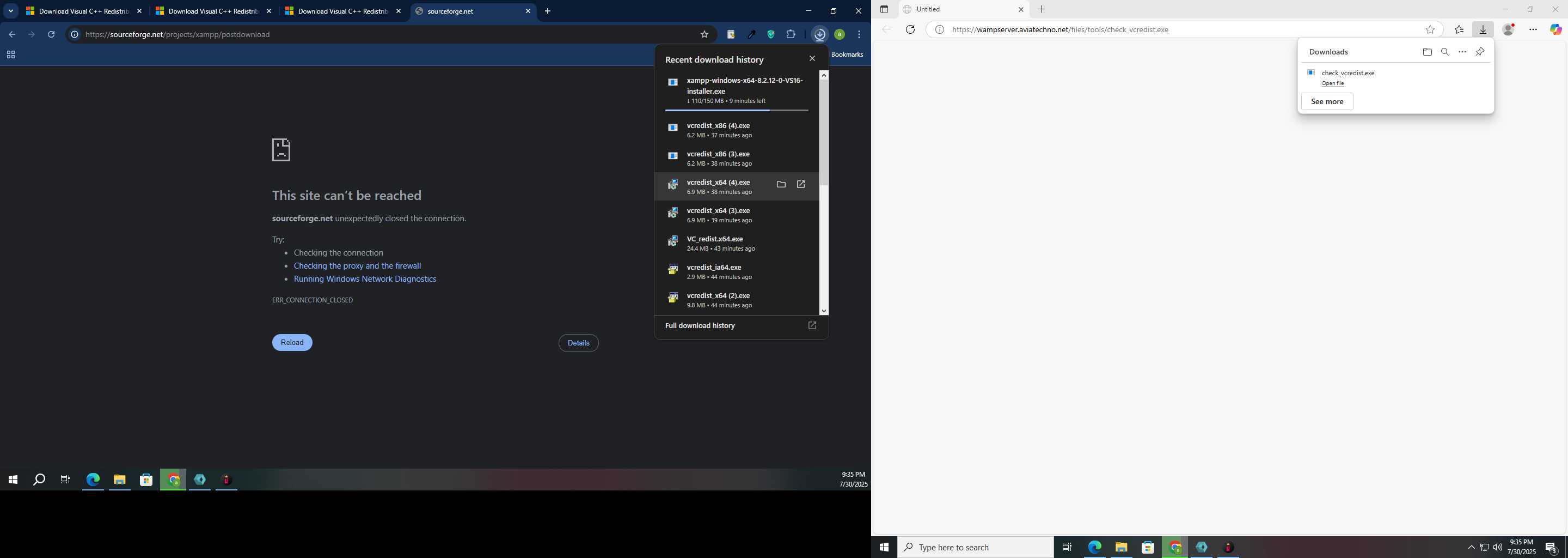
Task: Pin the Edge Downloads panel
Action: (1480, 52)
